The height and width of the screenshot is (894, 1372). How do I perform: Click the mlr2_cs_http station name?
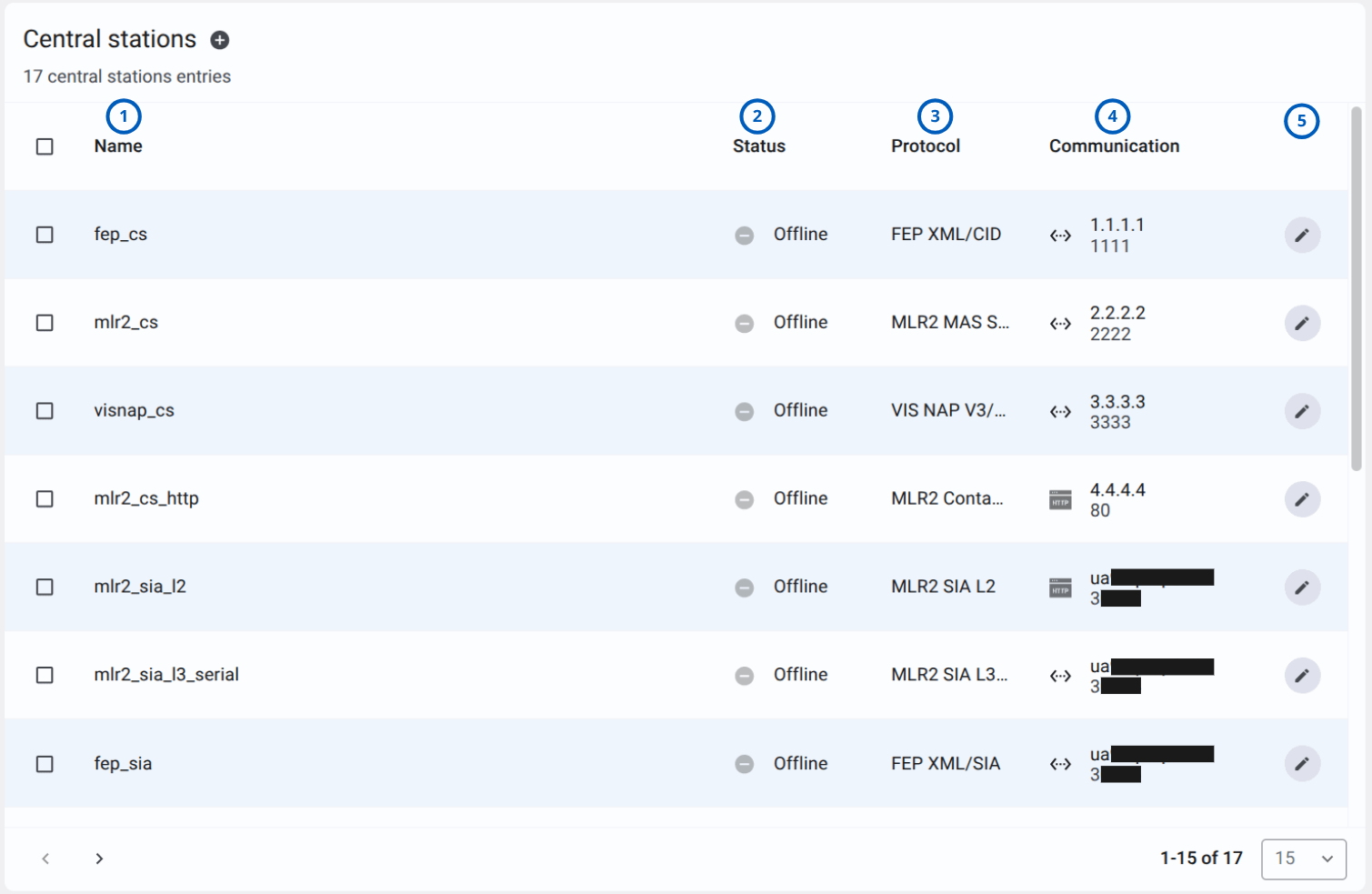146,499
